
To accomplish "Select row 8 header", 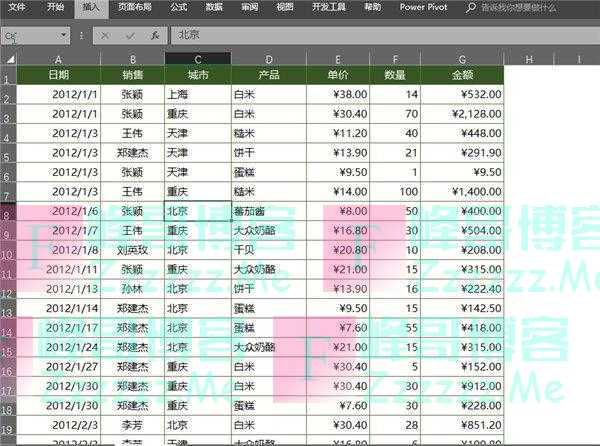I will pyautogui.click(x=8, y=214).
